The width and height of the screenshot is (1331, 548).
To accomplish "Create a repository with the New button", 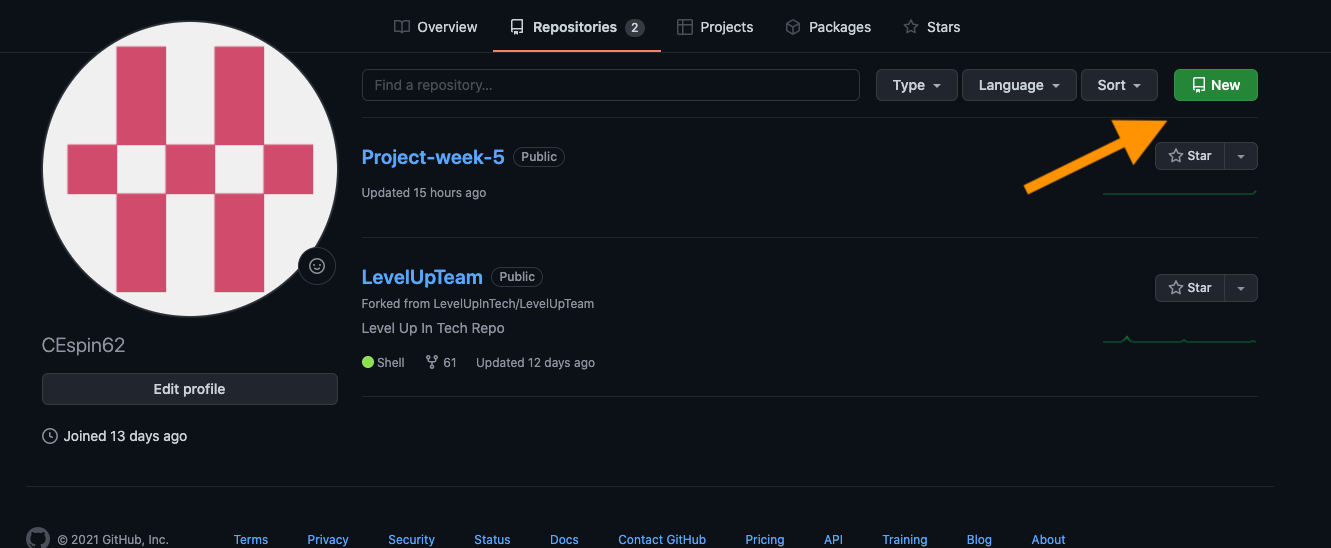I will click(1216, 85).
